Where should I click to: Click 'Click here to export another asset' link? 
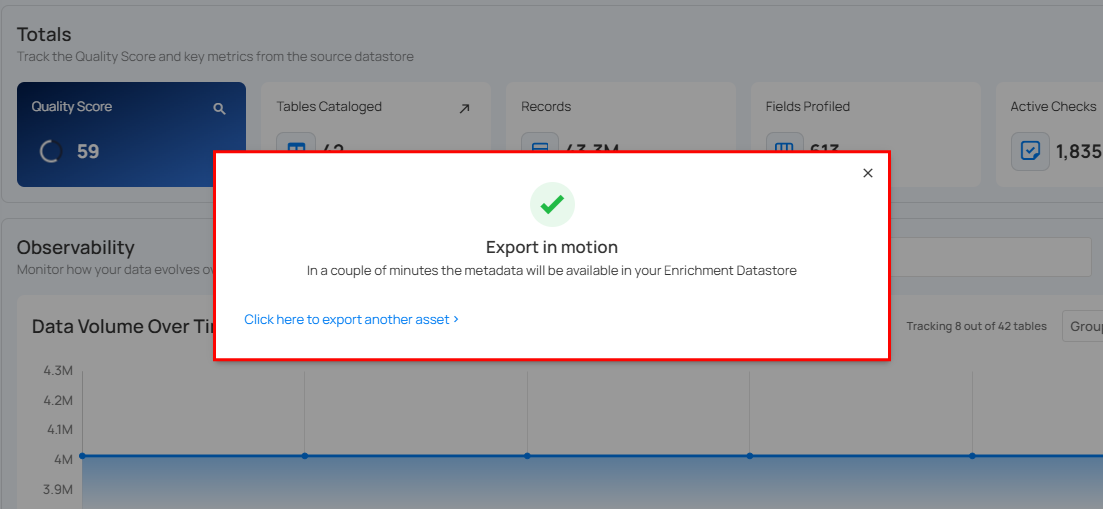click(351, 319)
